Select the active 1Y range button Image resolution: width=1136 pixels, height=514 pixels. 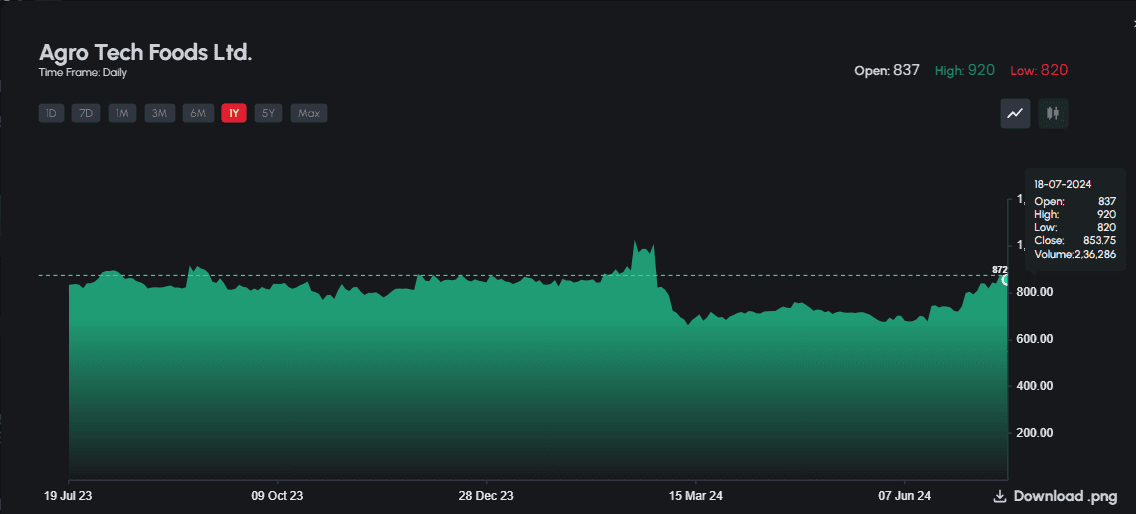[x=234, y=113]
